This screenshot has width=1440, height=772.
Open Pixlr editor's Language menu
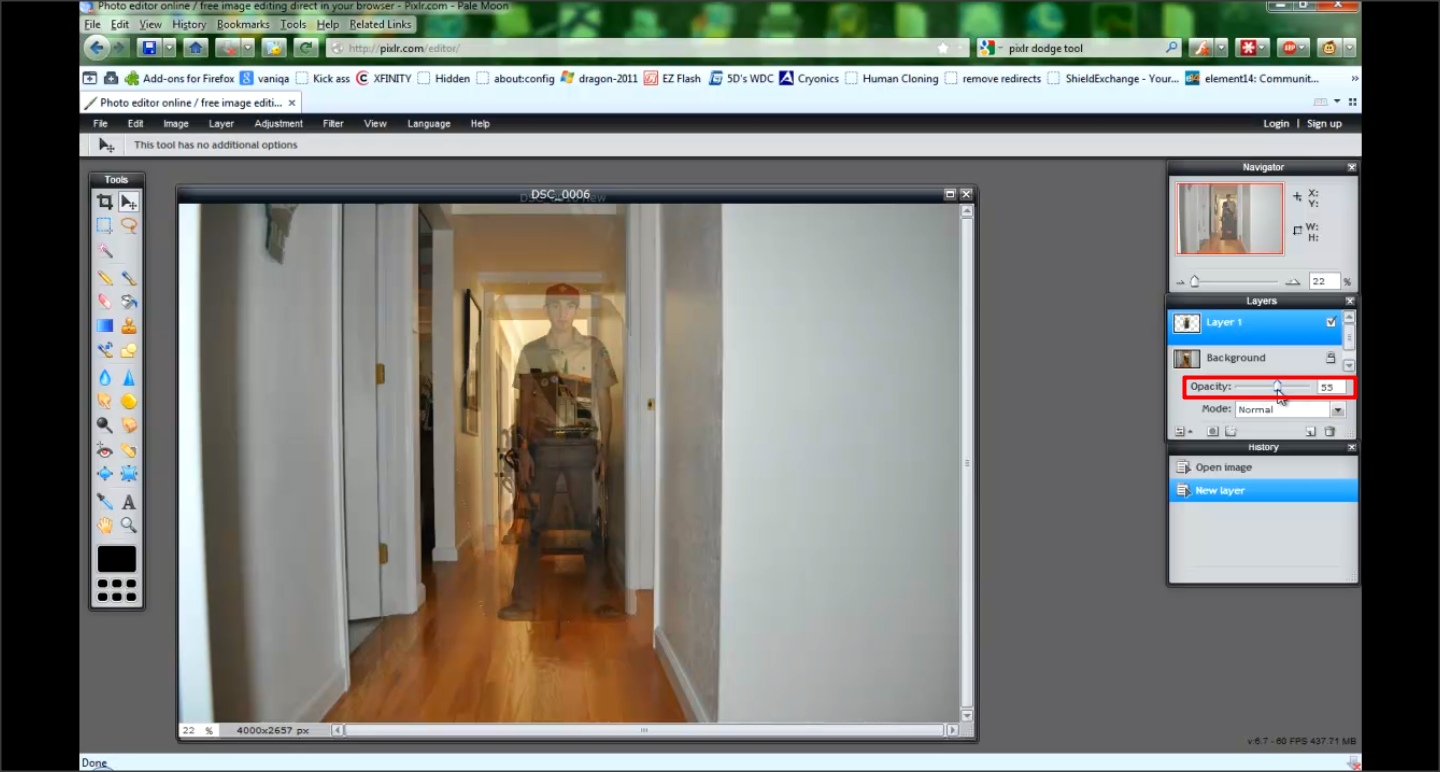[429, 124]
